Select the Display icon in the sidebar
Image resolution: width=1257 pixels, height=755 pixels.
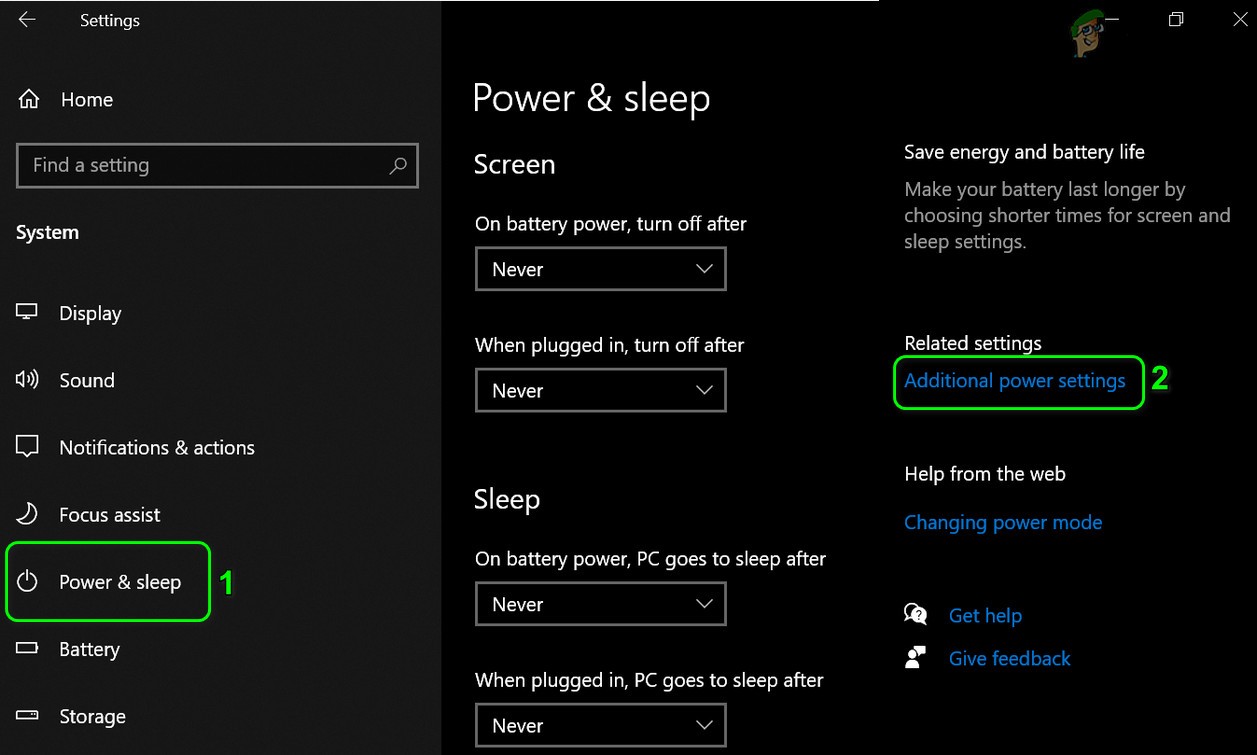click(26, 312)
